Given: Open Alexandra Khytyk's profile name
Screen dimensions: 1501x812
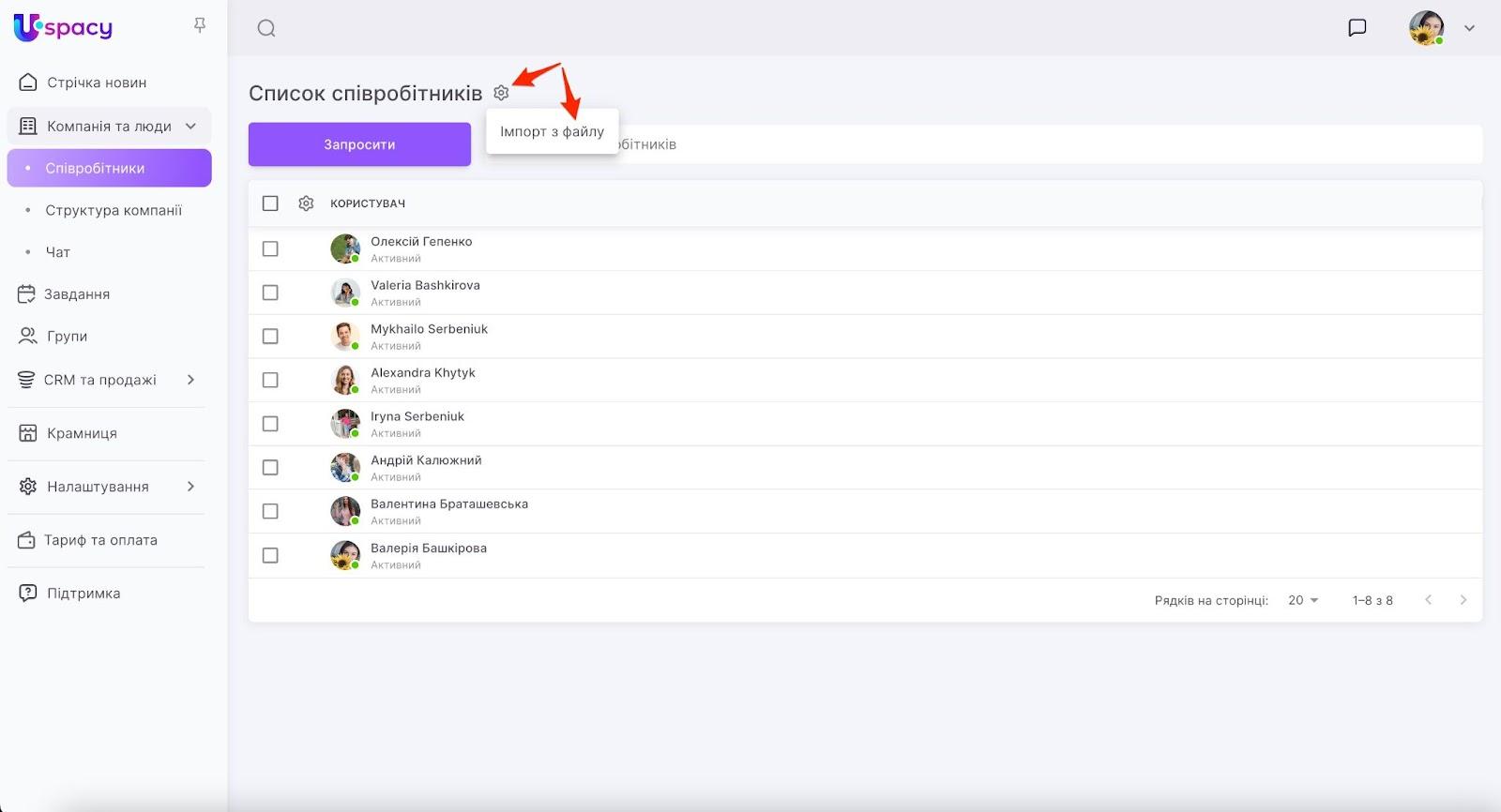Looking at the screenshot, I should click(423, 372).
